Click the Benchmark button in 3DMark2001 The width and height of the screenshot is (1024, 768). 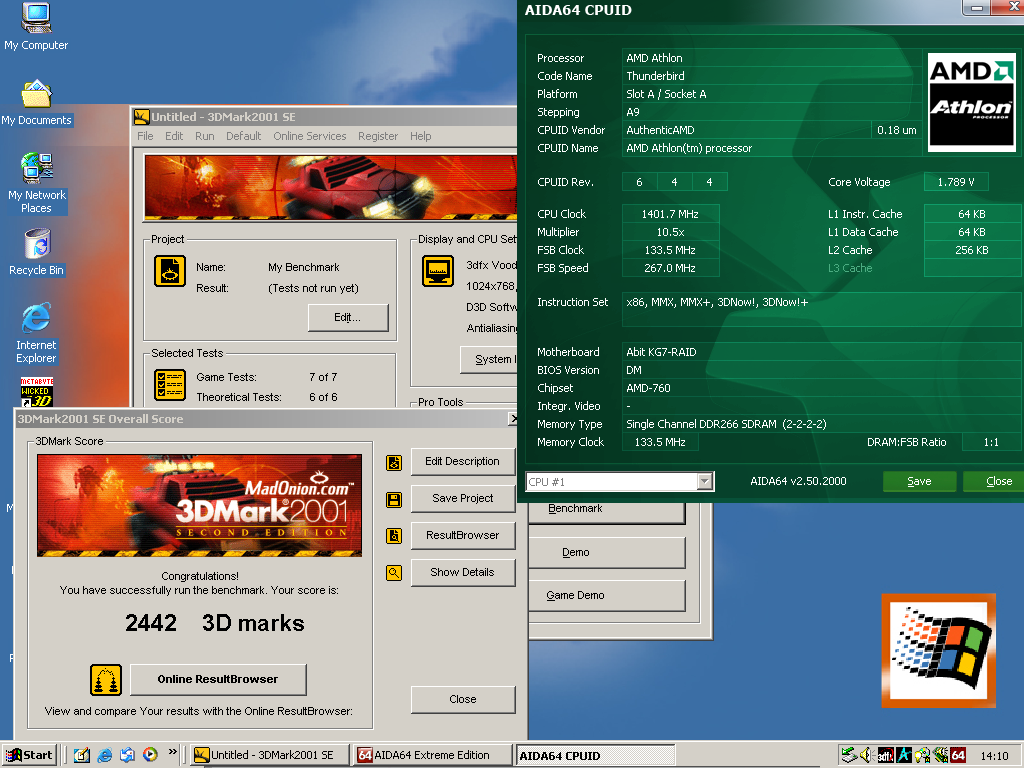[607, 513]
